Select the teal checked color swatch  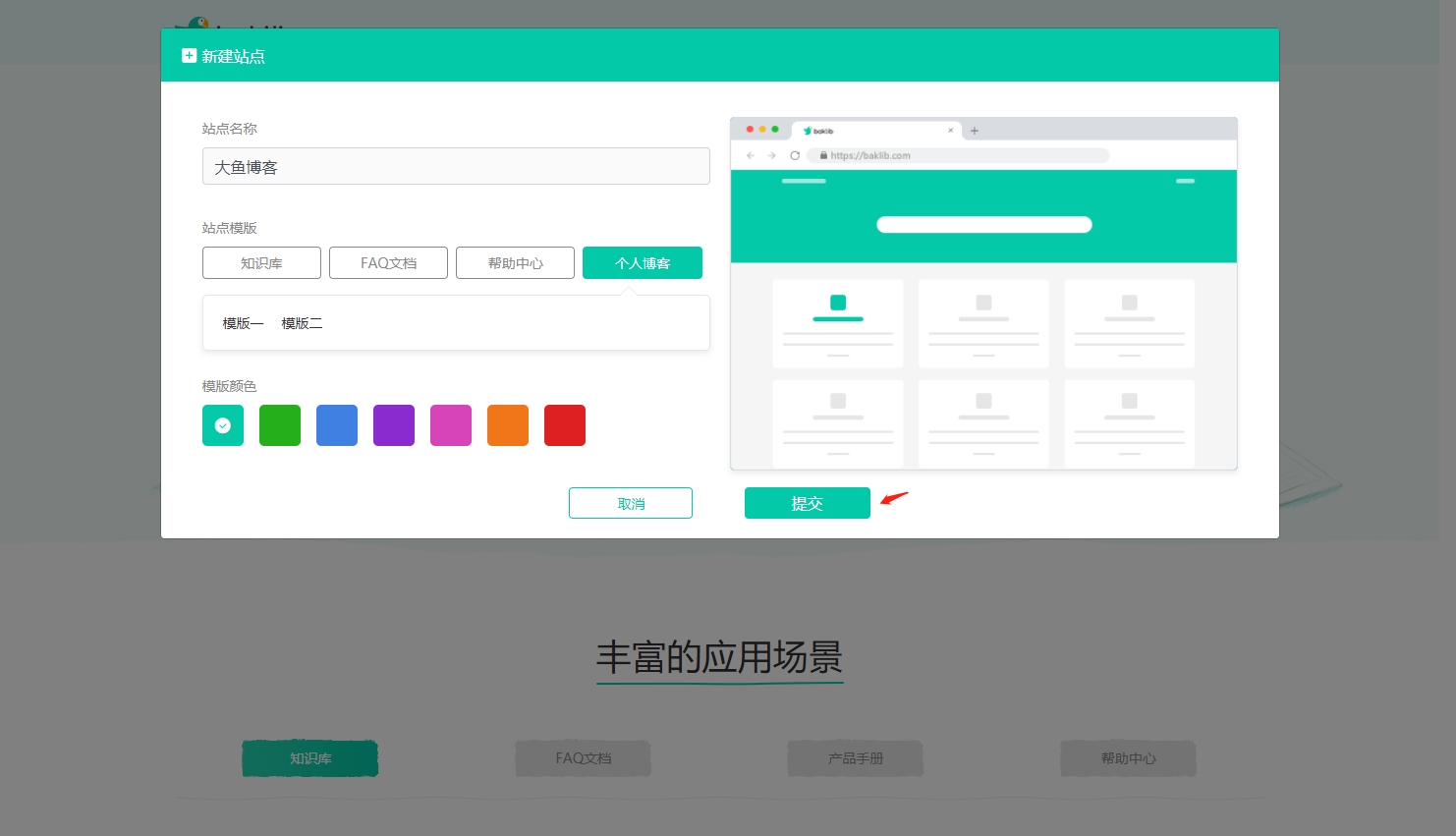(223, 425)
